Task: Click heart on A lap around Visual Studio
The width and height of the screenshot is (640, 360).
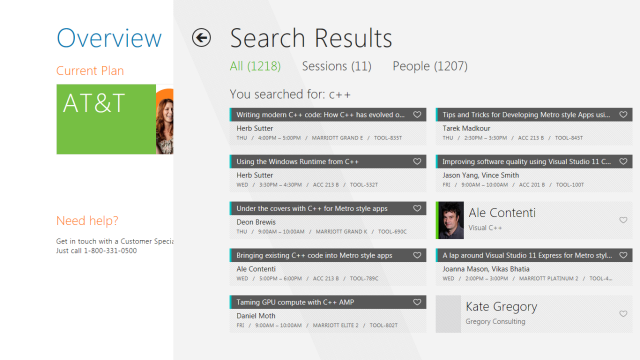Action: 623,256
